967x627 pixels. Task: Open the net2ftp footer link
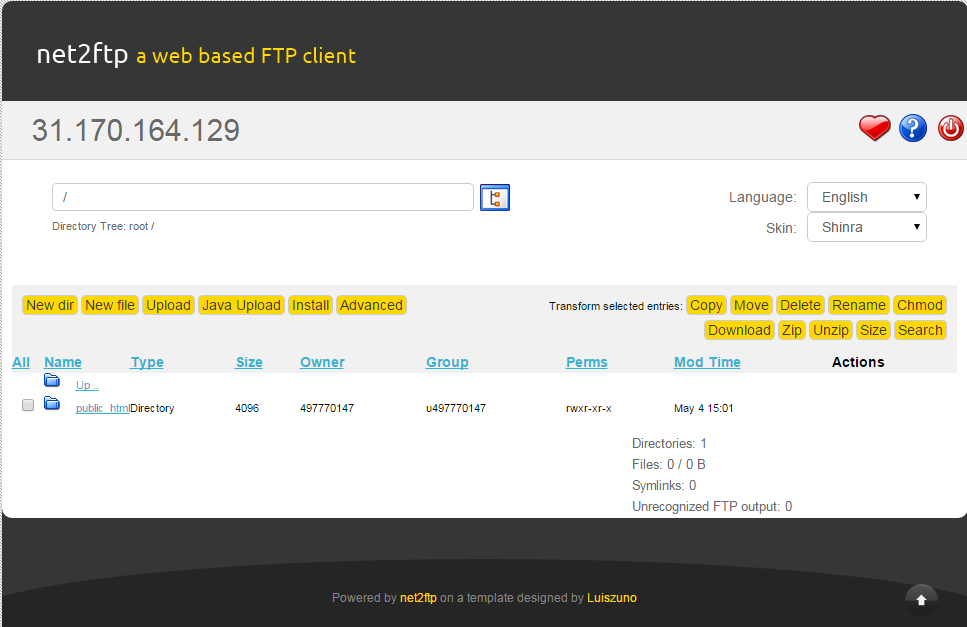(418, 598)
